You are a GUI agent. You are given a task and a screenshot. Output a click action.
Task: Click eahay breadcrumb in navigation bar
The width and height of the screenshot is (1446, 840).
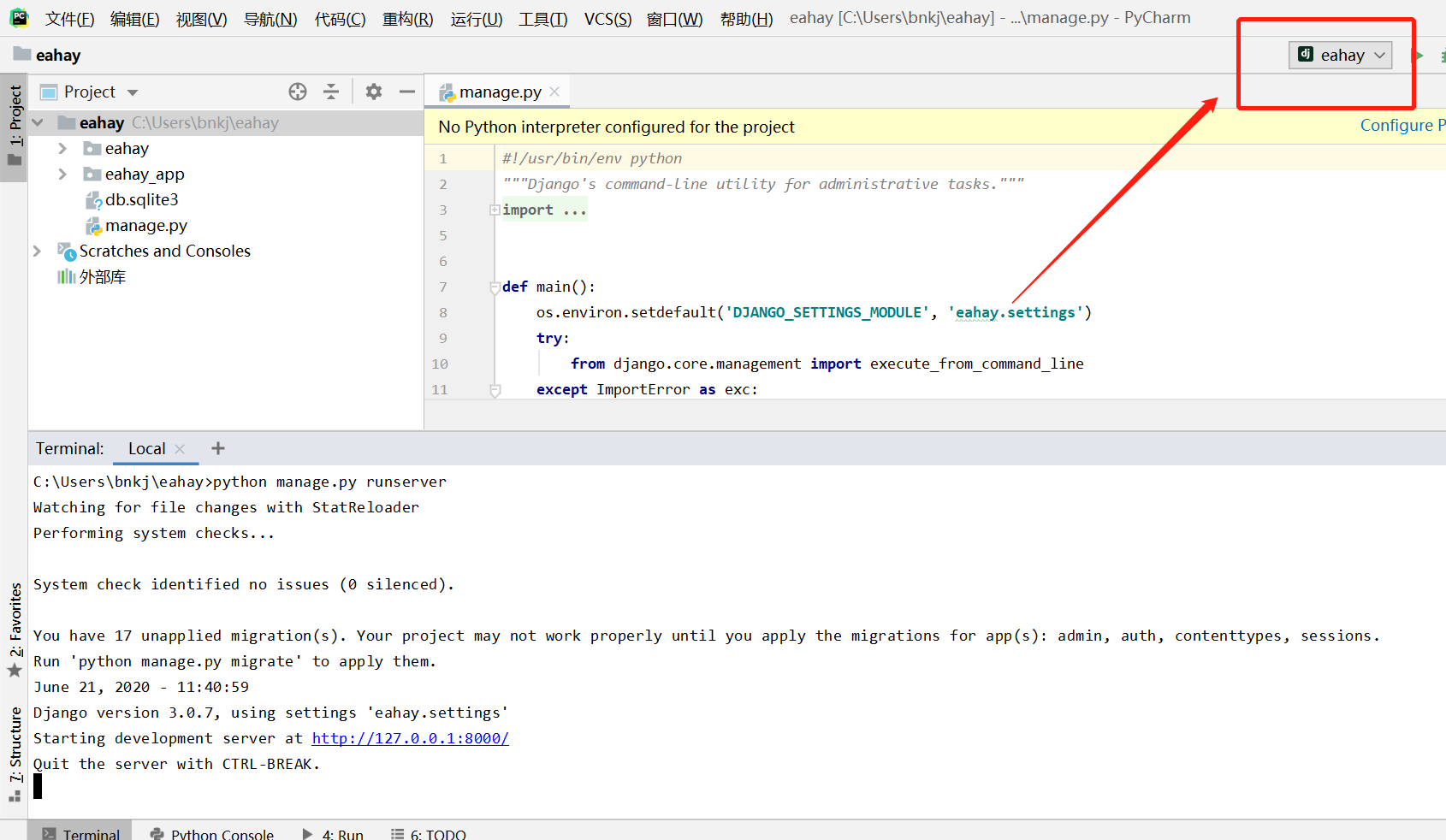click(x=48, y=56)
